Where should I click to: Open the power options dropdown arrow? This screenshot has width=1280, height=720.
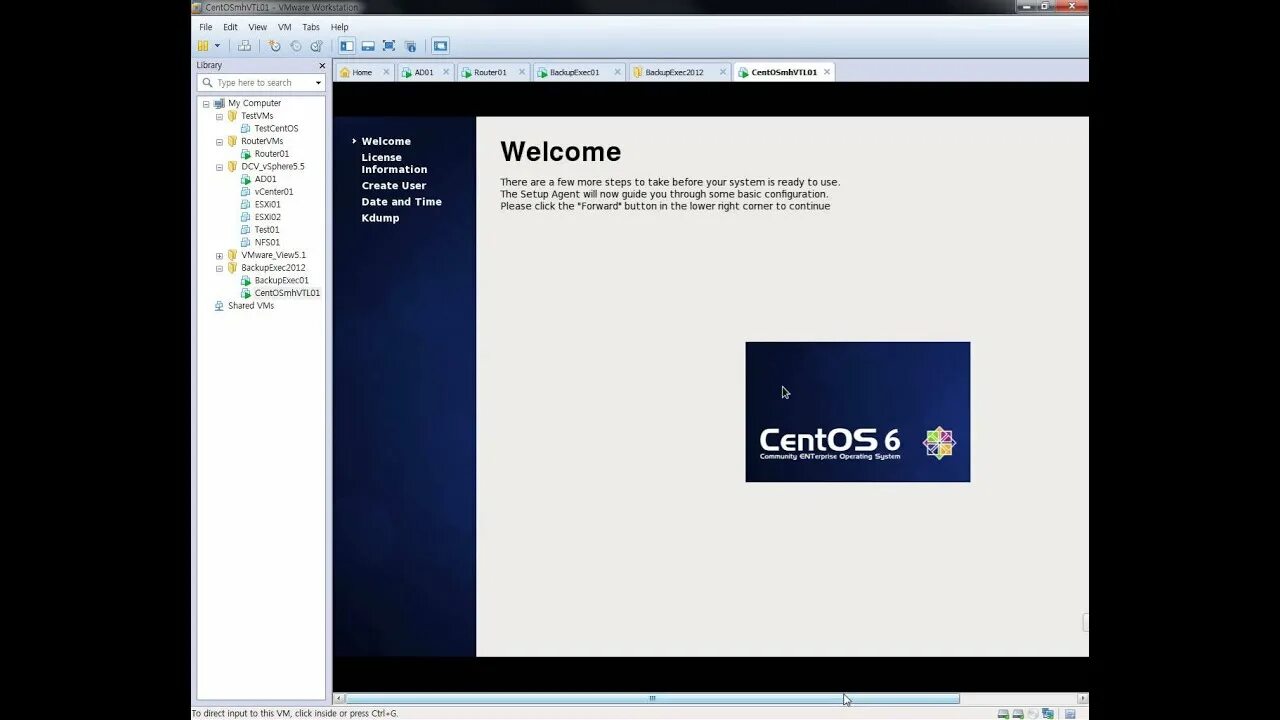tap(217, 46)
